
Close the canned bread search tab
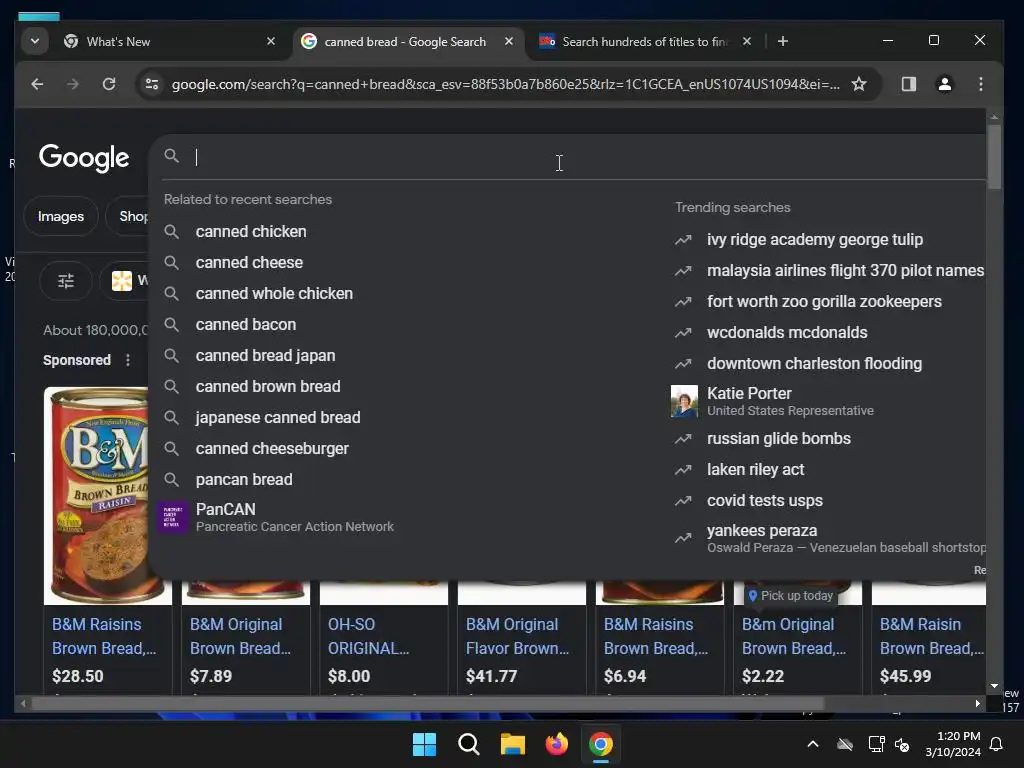(x=509, y=41)
